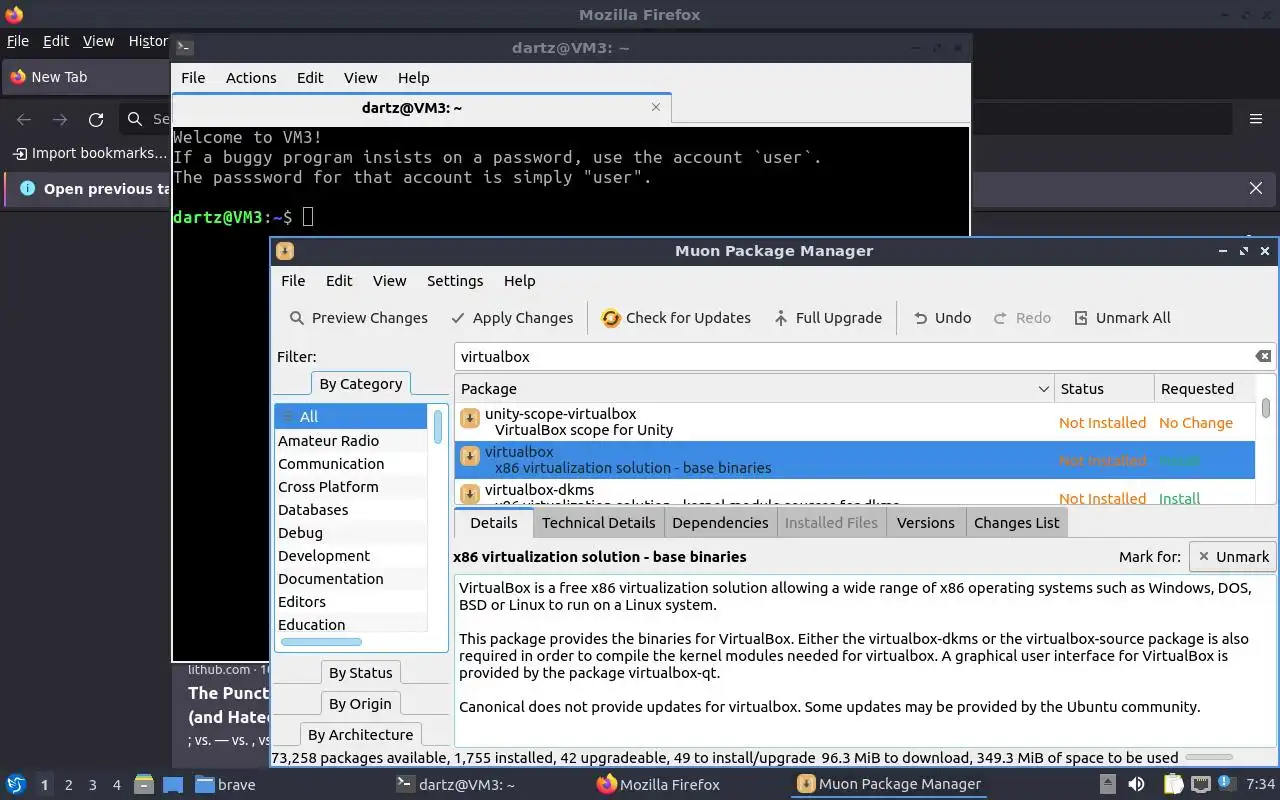This screenshot has height=800, width=1280.
Task: Open the terminal Help menu
Action: coord(413,78)
